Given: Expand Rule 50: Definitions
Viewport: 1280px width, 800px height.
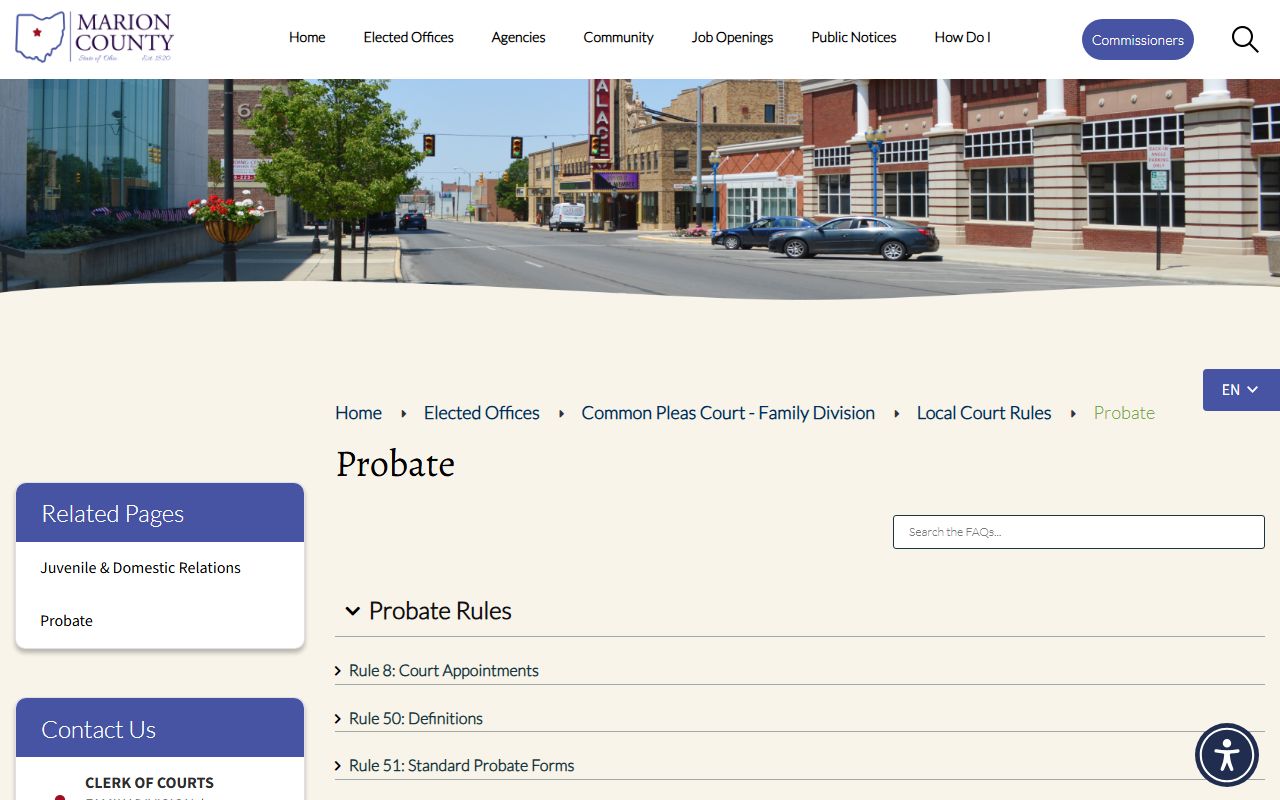Looking at the screenshot, I should pyautogui.click(x=415, y=719).
